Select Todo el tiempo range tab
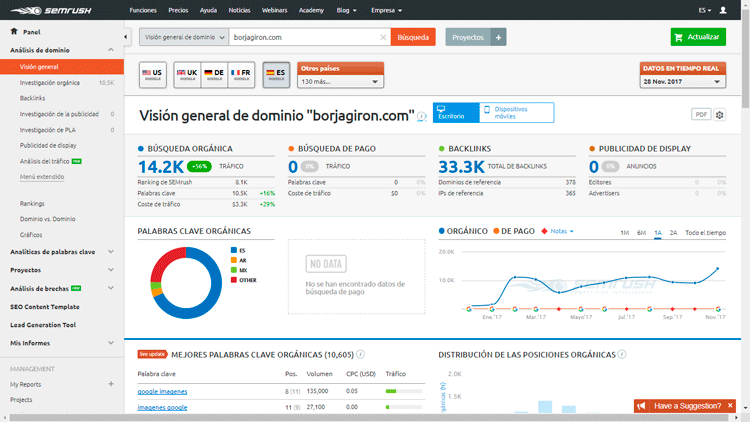 706,233
